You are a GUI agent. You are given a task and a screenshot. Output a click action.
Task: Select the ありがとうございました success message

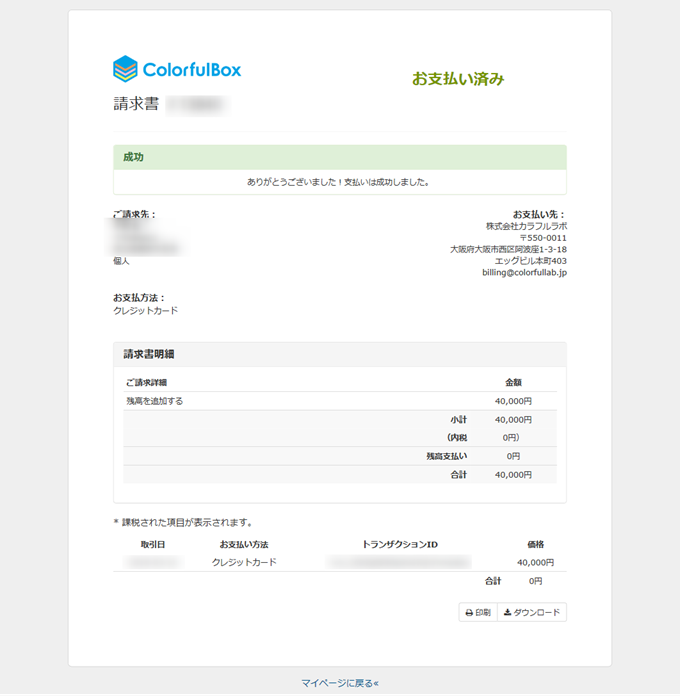tap(338, 182)
